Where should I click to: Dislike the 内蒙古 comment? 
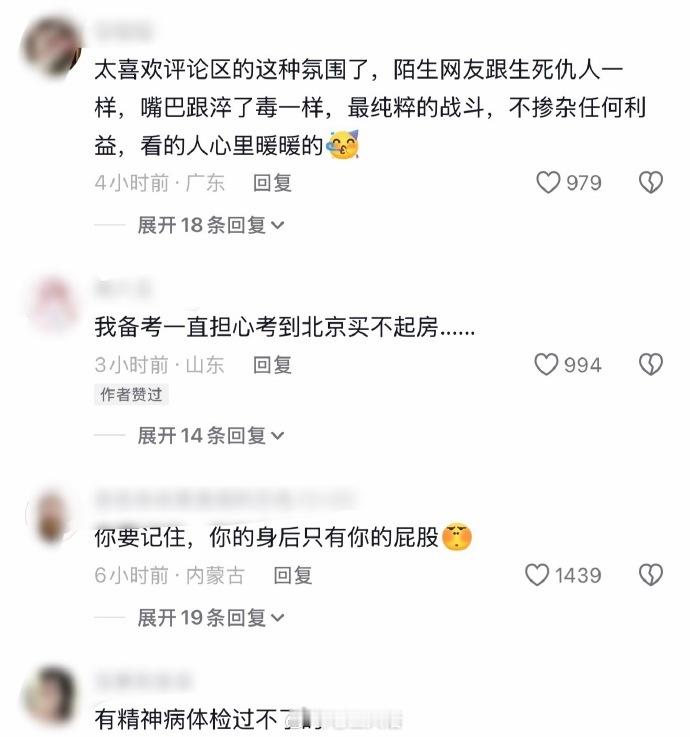(x=651, y=575)
